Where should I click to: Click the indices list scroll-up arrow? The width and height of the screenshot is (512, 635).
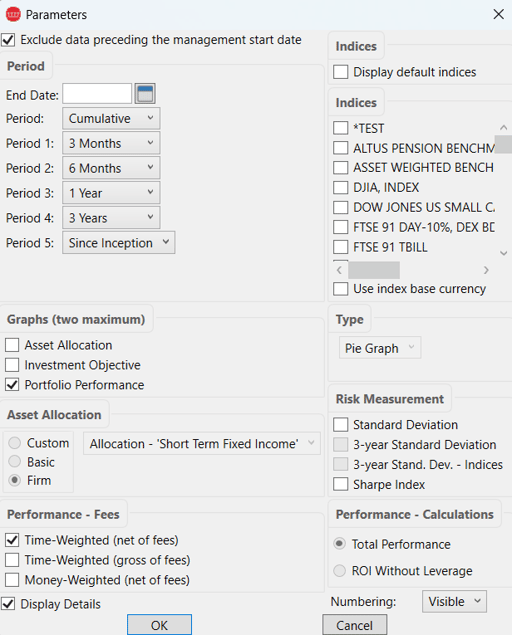[503, 128]
